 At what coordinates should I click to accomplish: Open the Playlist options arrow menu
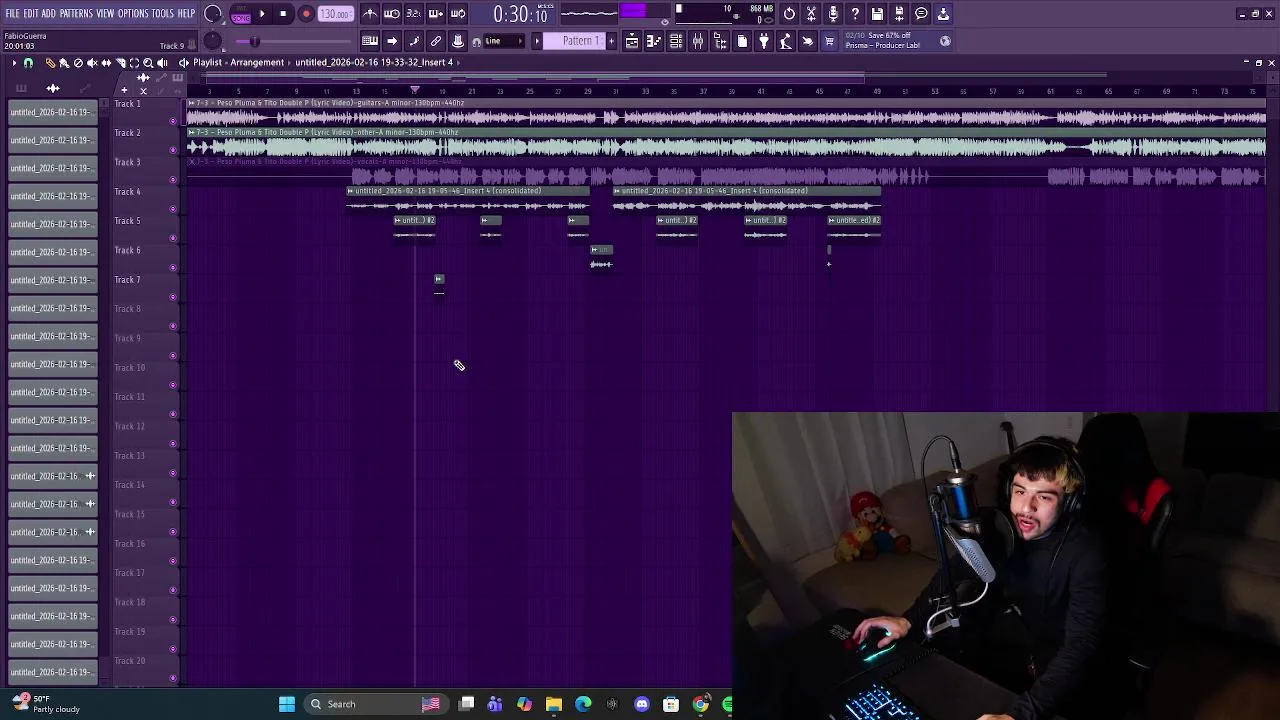[14, 62]
